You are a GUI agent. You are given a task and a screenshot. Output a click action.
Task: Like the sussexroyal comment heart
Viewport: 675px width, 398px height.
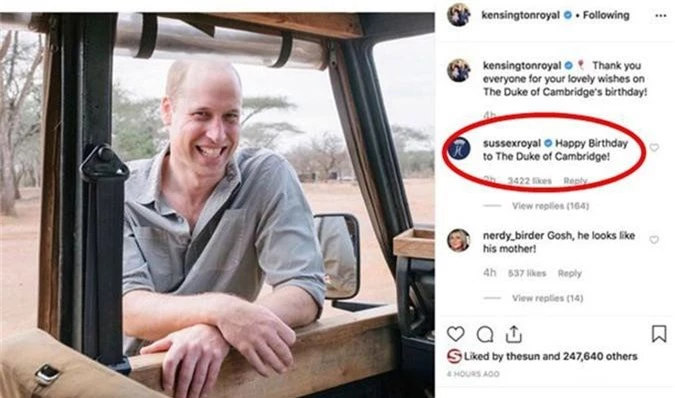(654, 148)
